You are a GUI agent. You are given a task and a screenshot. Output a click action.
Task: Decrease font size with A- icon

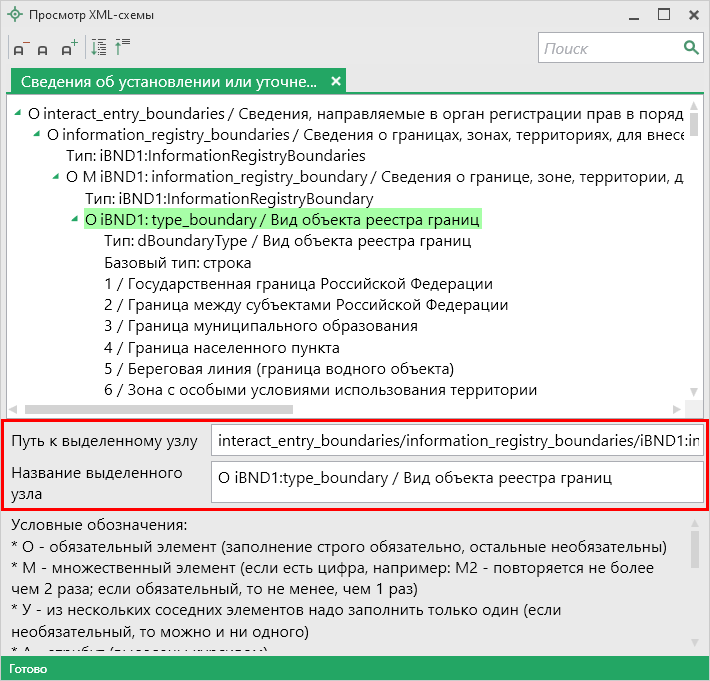(21, 48)
